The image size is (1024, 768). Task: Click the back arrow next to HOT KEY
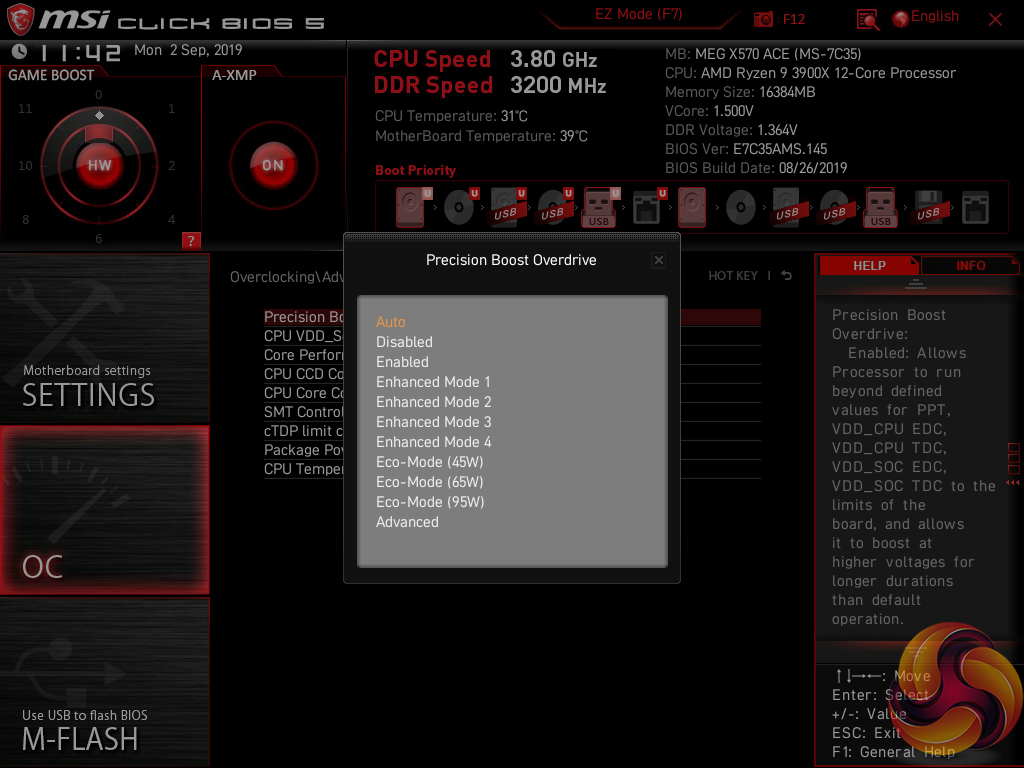tap(787, 276)
